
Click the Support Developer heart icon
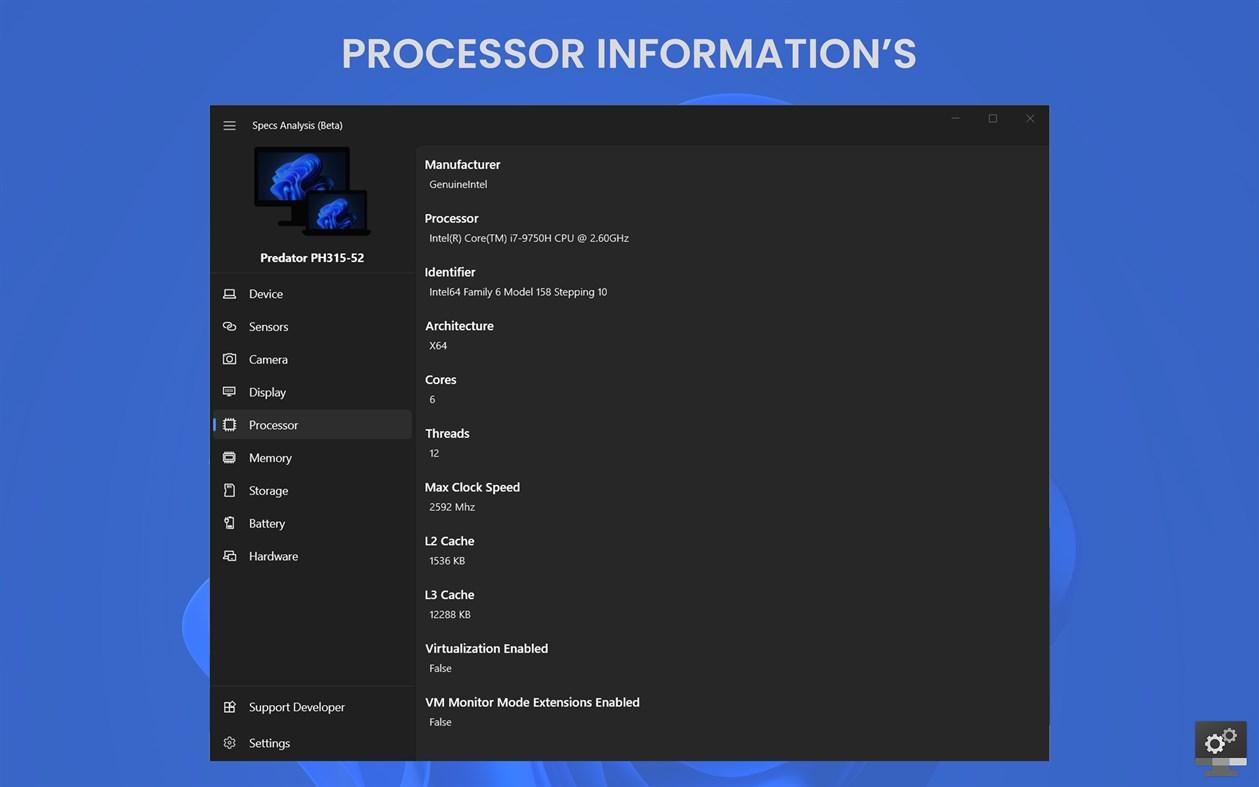pos(231,707)
